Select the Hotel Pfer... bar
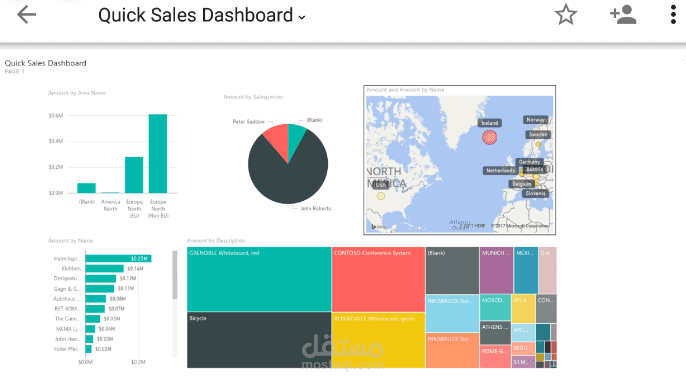 pos(88,349)
